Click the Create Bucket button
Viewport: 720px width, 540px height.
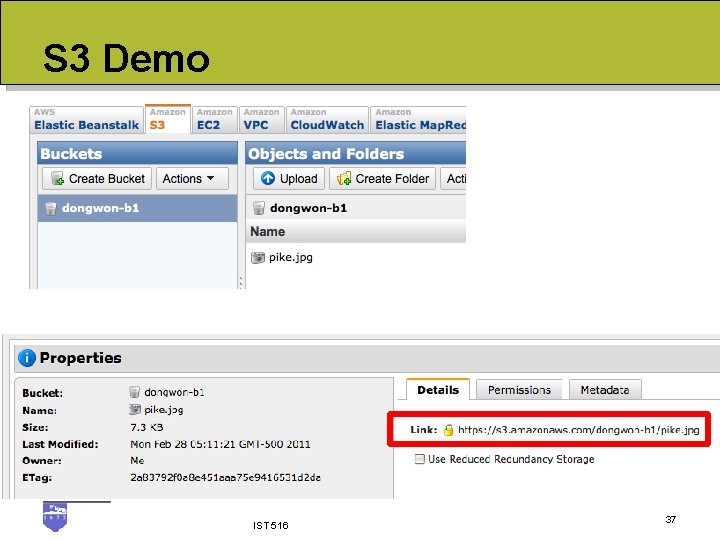(97, 179)
